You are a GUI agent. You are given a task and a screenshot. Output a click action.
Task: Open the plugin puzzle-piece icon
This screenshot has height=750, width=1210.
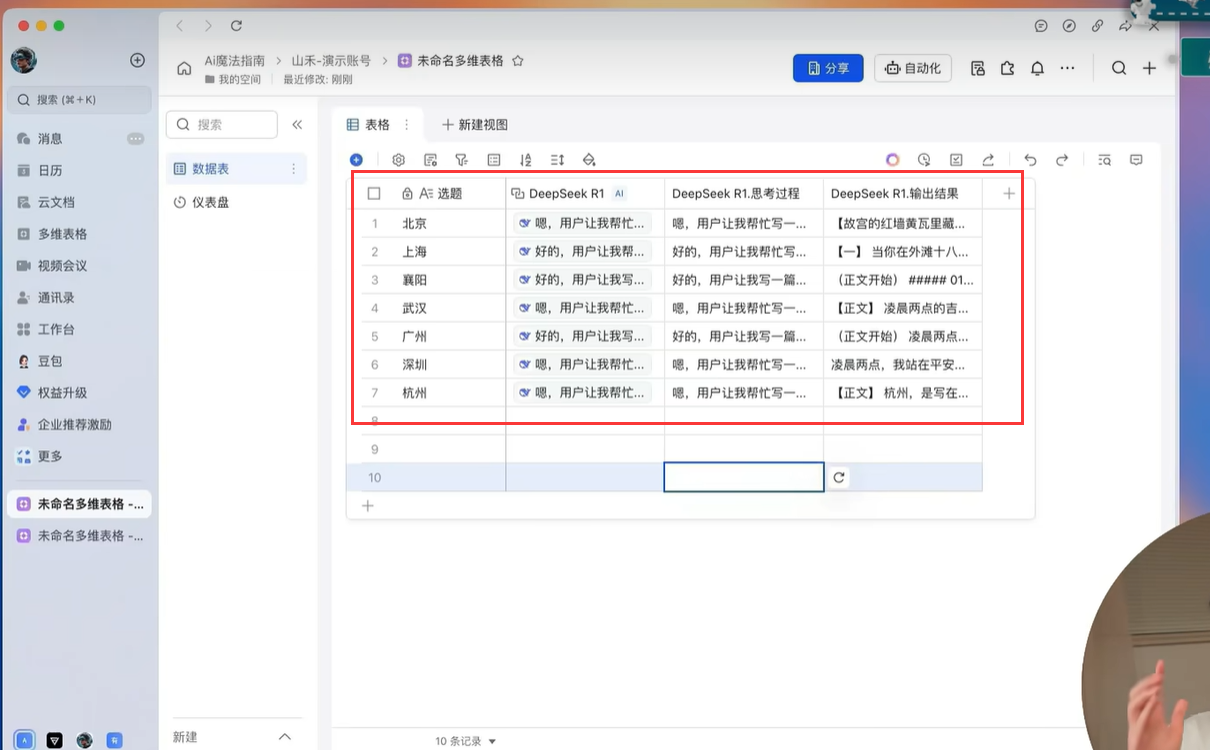point(1007,68)
